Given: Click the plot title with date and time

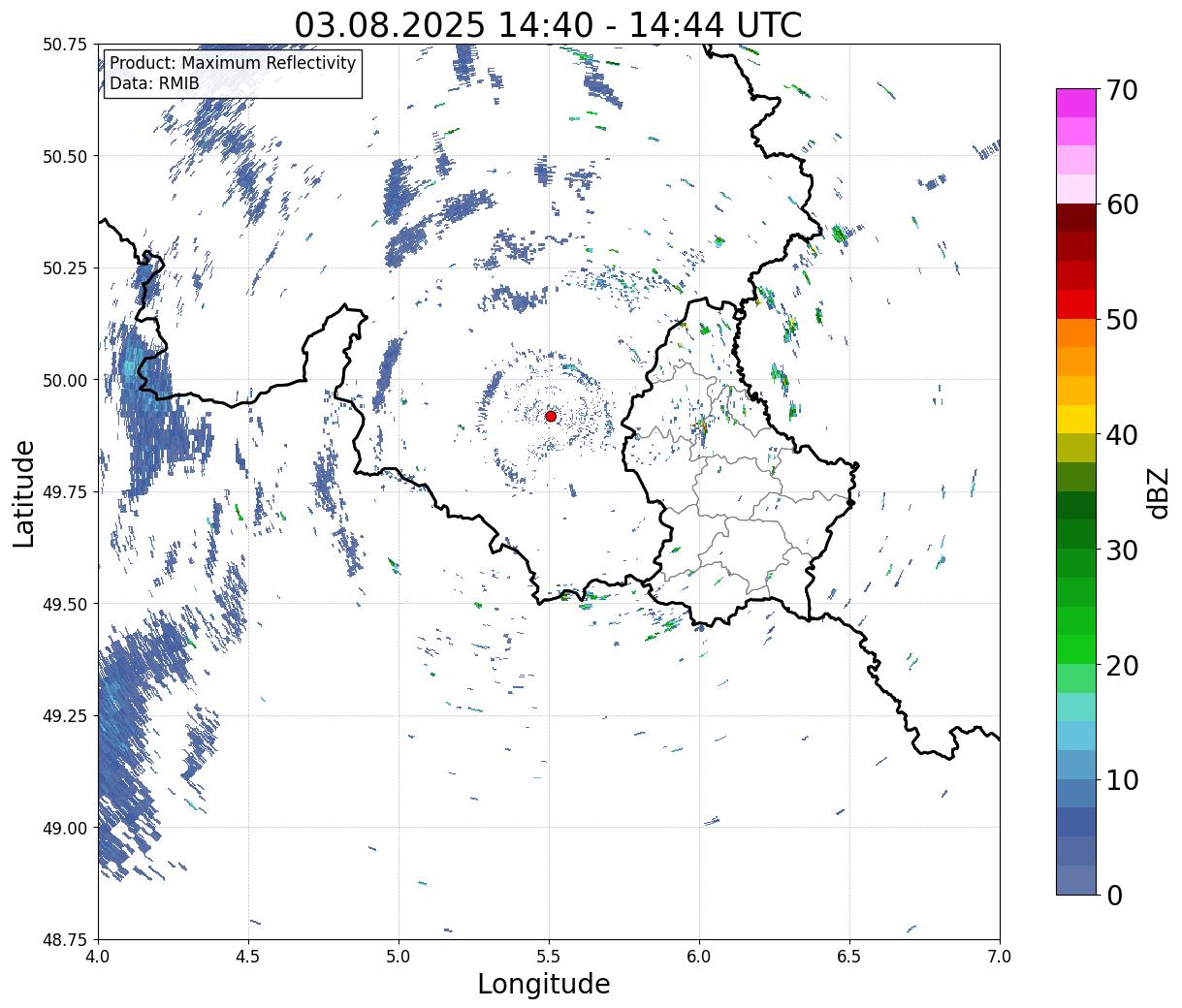Looking at the screenshot, I should click(x=549, y=25).
